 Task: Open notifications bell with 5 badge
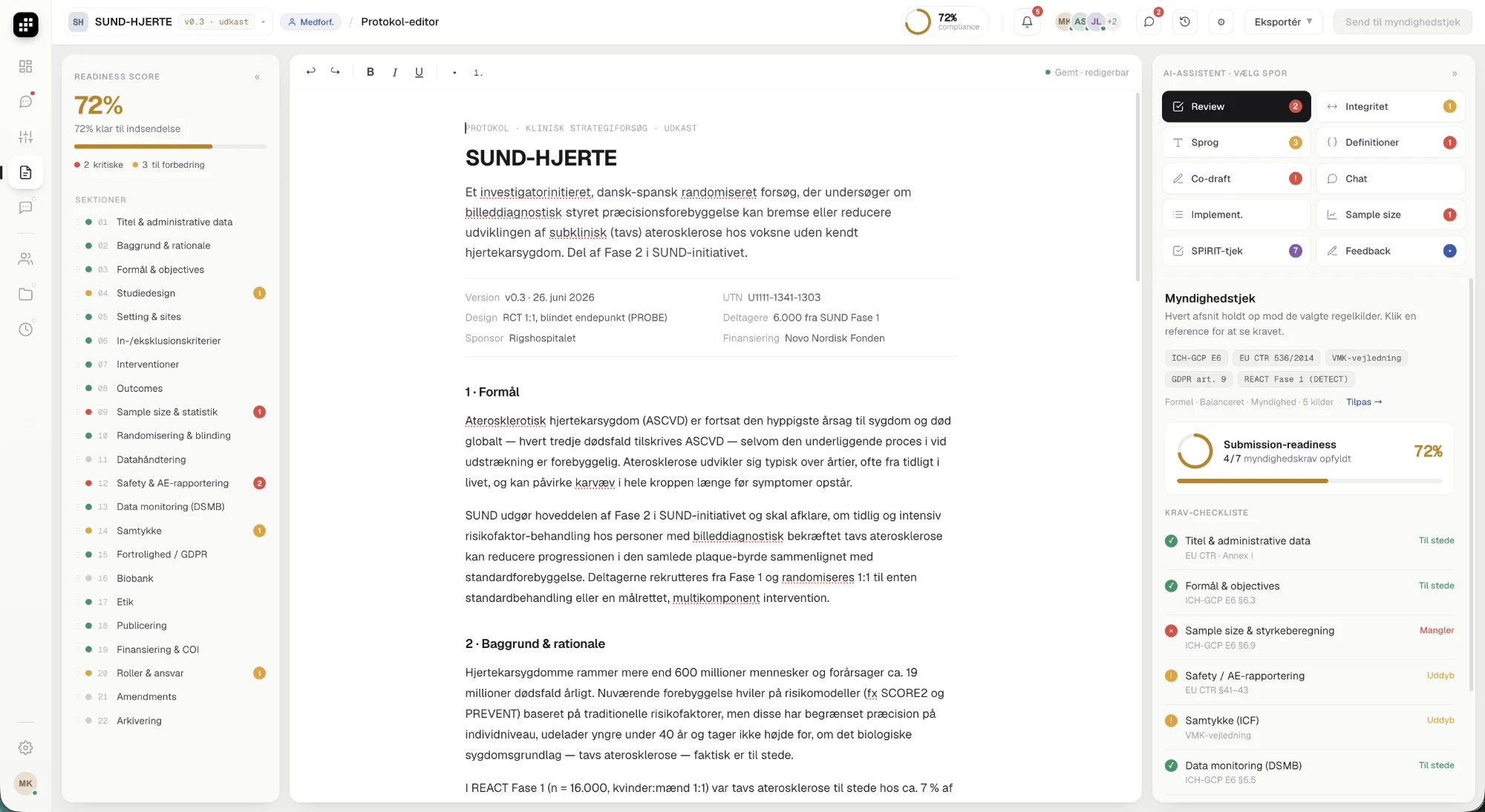click(1027, 22)
